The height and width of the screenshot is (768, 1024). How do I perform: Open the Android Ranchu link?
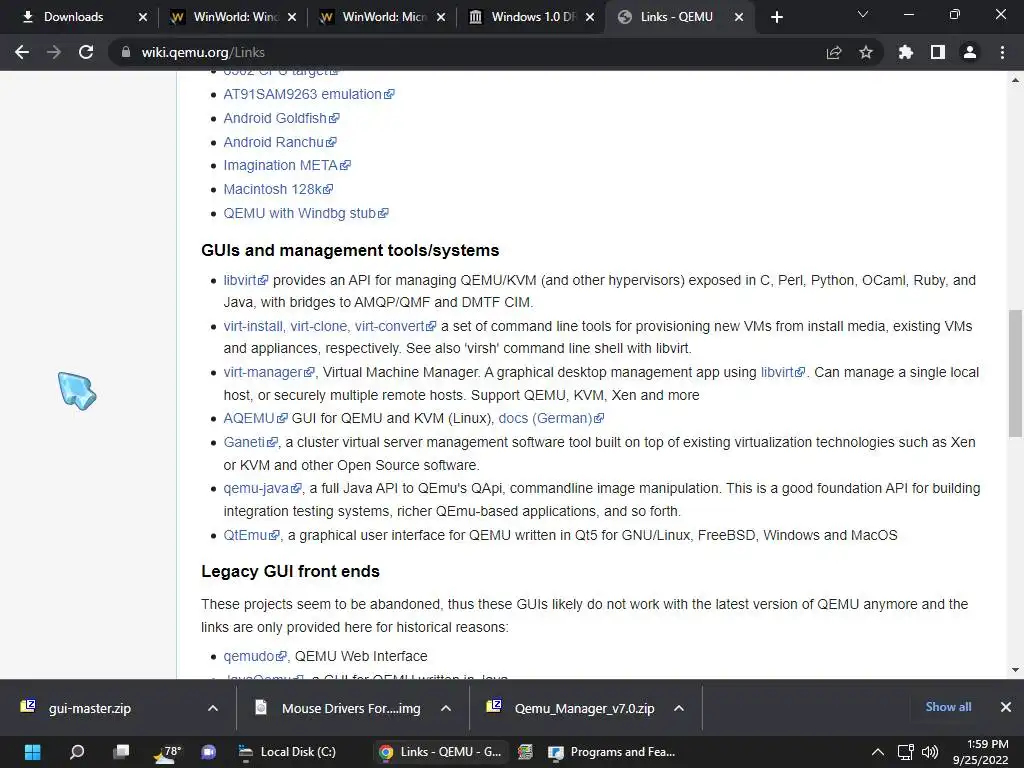click(x=280, y=142)
